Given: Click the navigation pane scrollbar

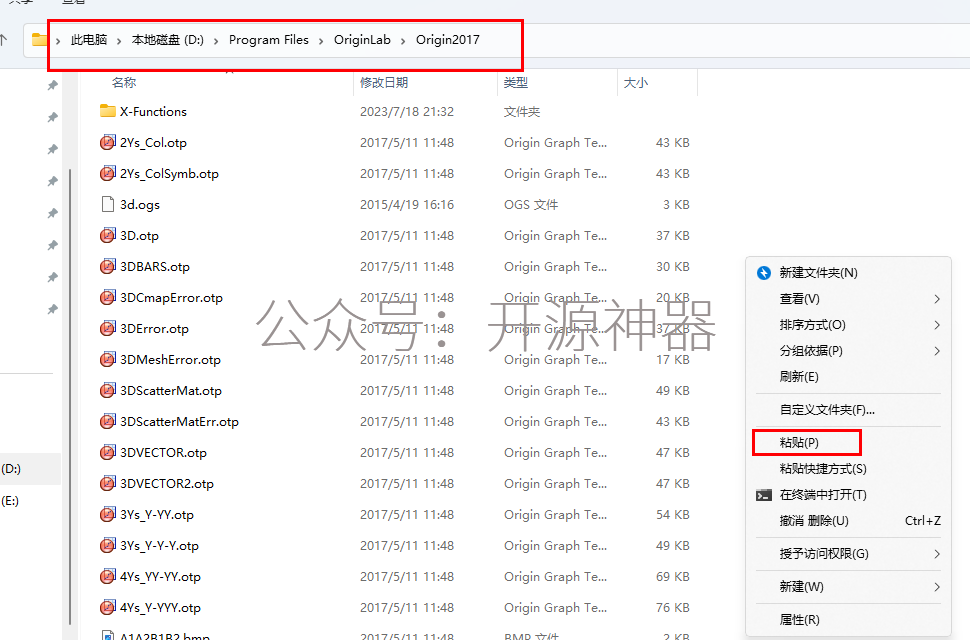Looking at the screenshot, I should [x=70, y=396].
